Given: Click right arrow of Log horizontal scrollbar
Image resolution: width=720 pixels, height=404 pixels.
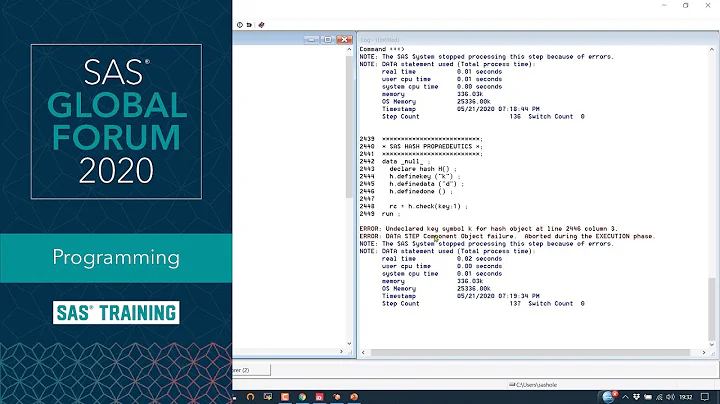Looking at the screenshot, I should point(704,353).
